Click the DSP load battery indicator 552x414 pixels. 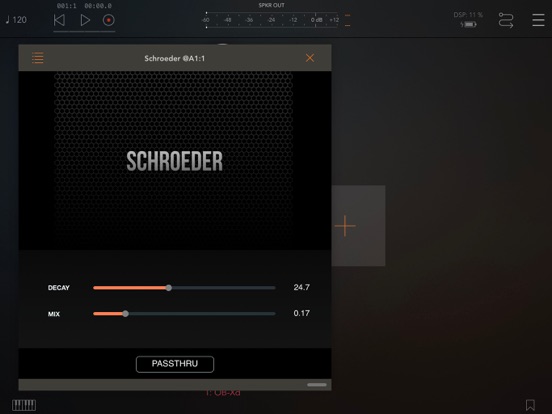coord(468,24)
